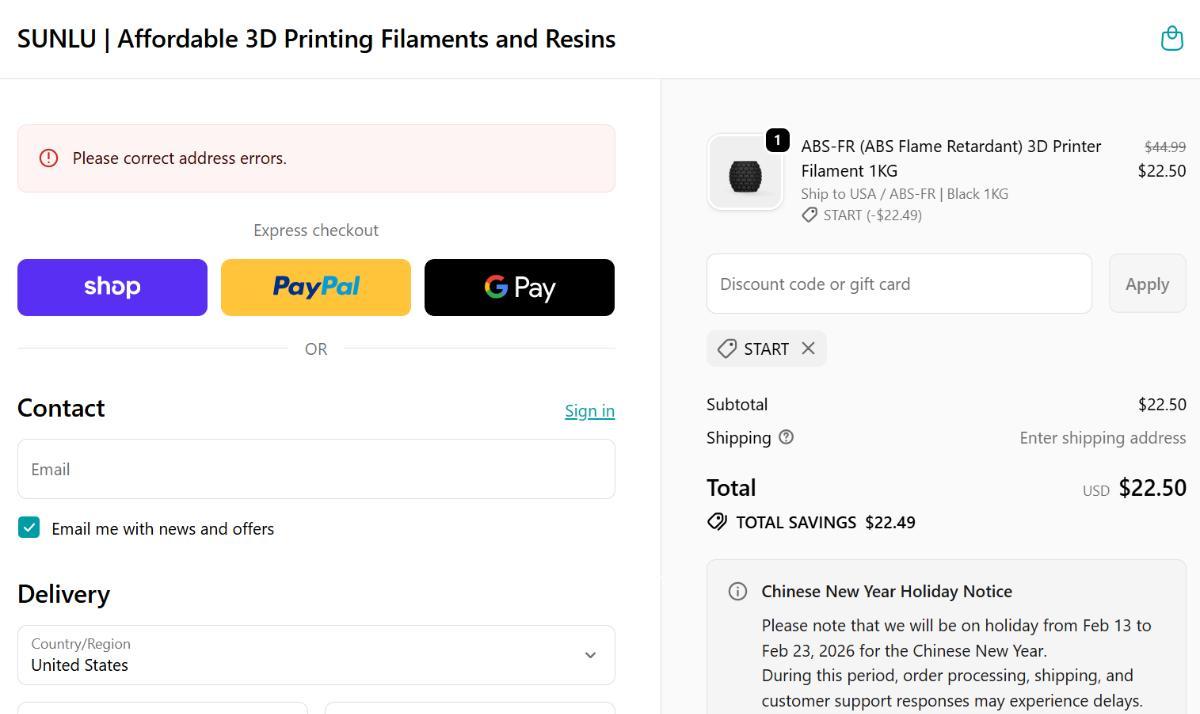Click the Country/Region chevron arrow
Viewport: 1200px width, 714px height.
590,655
